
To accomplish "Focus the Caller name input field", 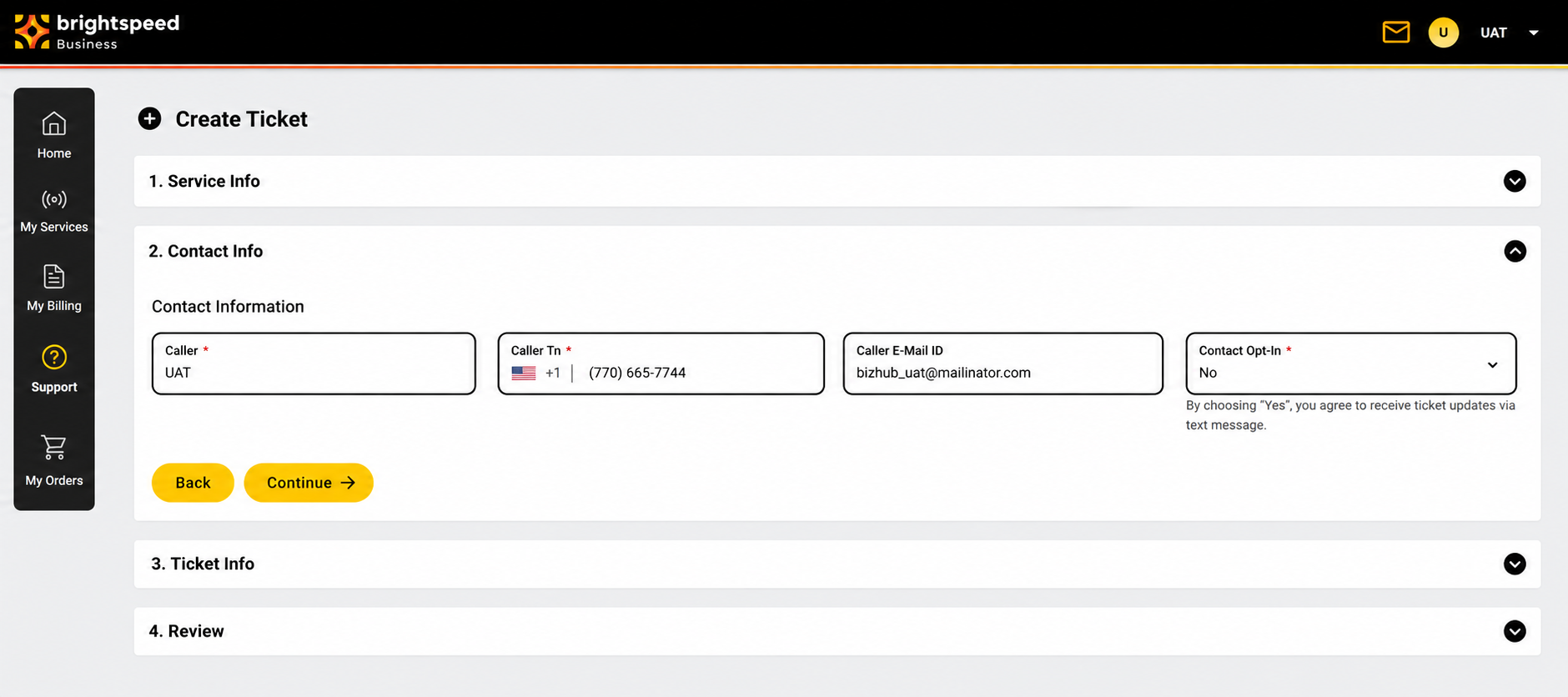I will coord(314,364).
